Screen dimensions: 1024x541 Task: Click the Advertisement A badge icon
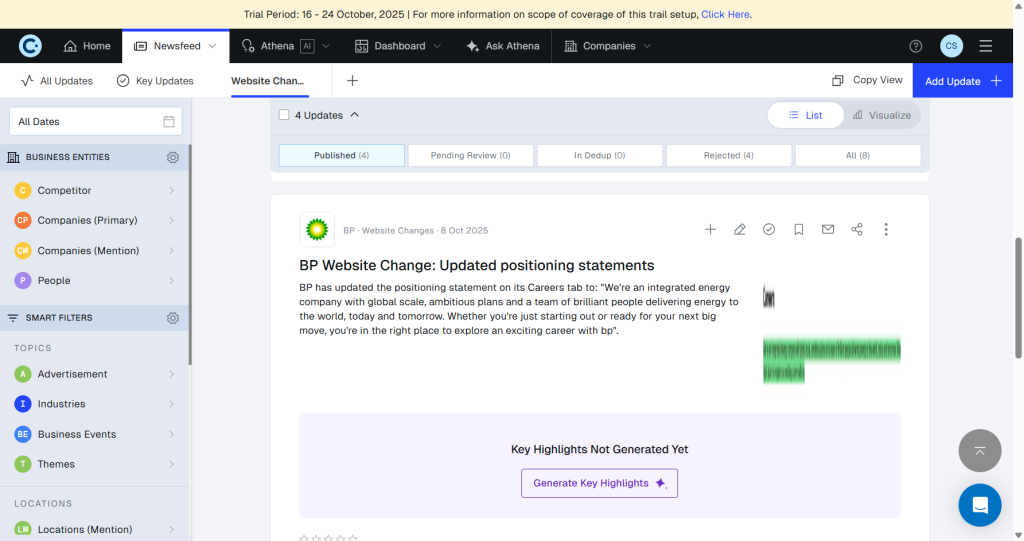[23, 374]
